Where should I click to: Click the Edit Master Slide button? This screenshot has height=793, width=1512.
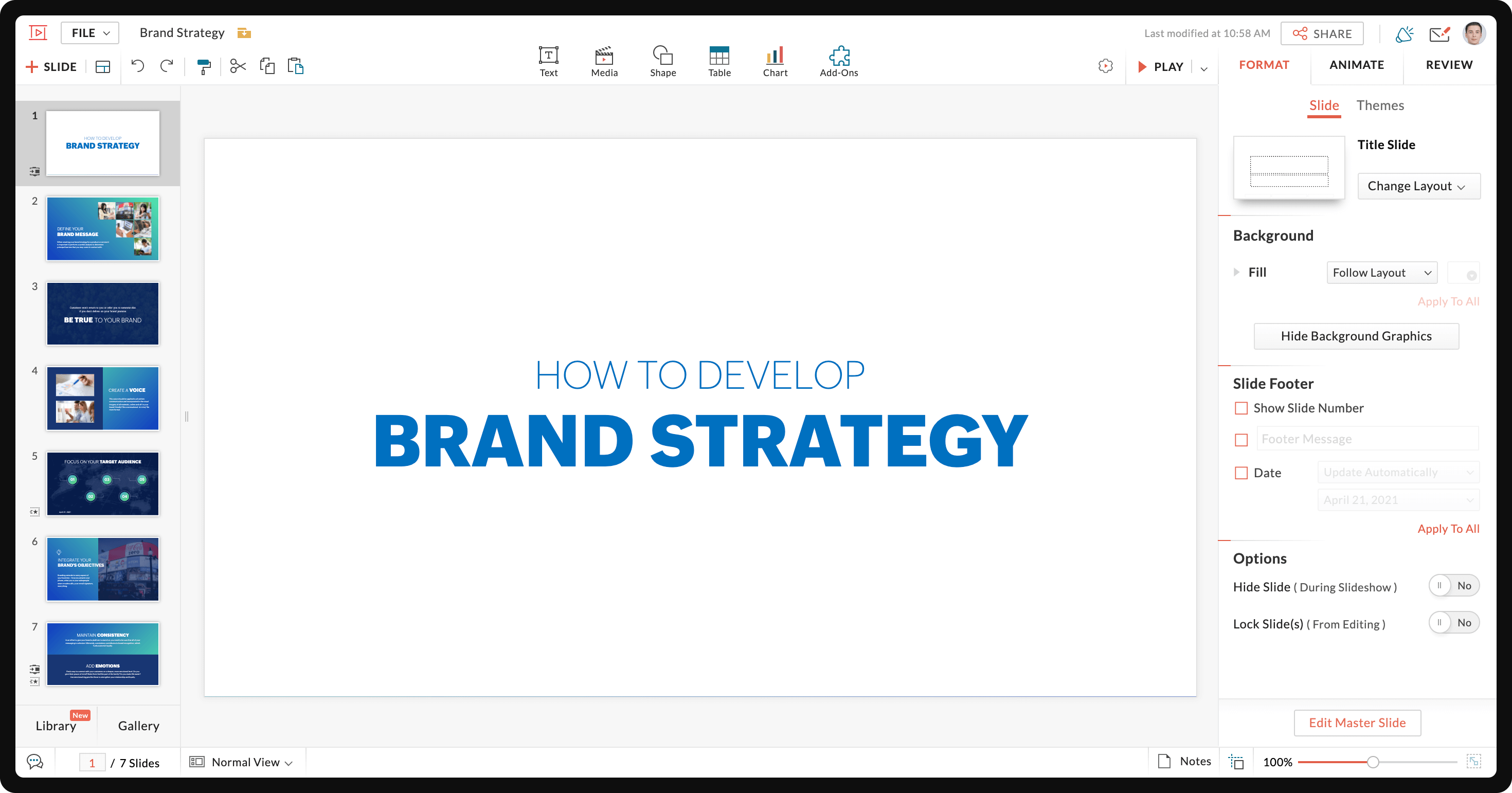(x=1357, y=723)
